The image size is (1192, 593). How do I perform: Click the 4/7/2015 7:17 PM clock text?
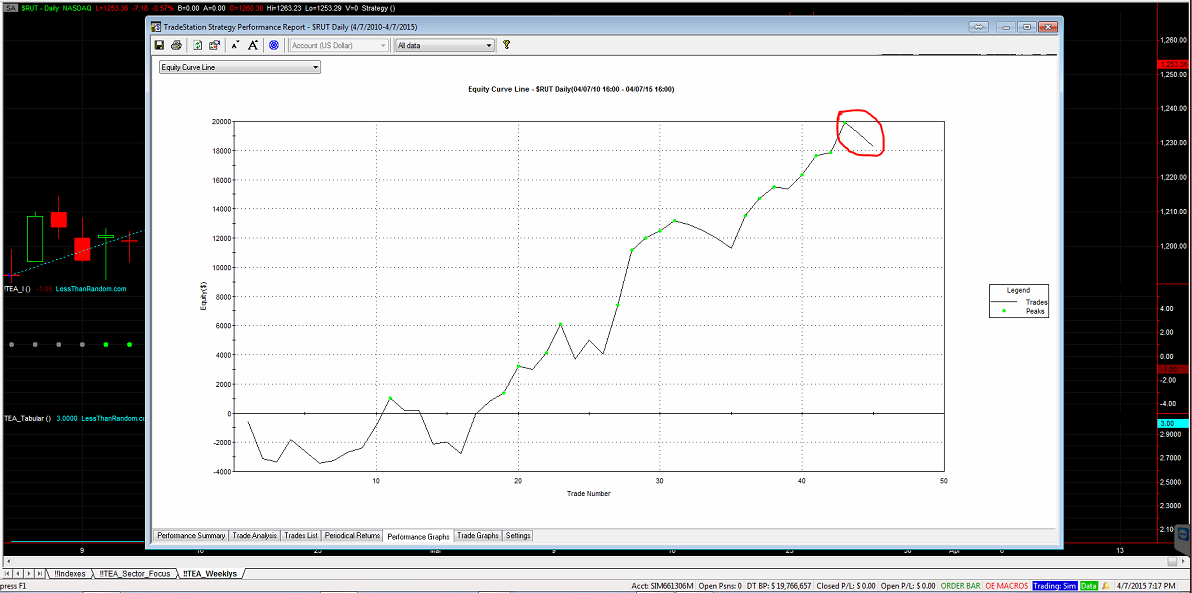pyautogui.click(x=1145, y=586)
